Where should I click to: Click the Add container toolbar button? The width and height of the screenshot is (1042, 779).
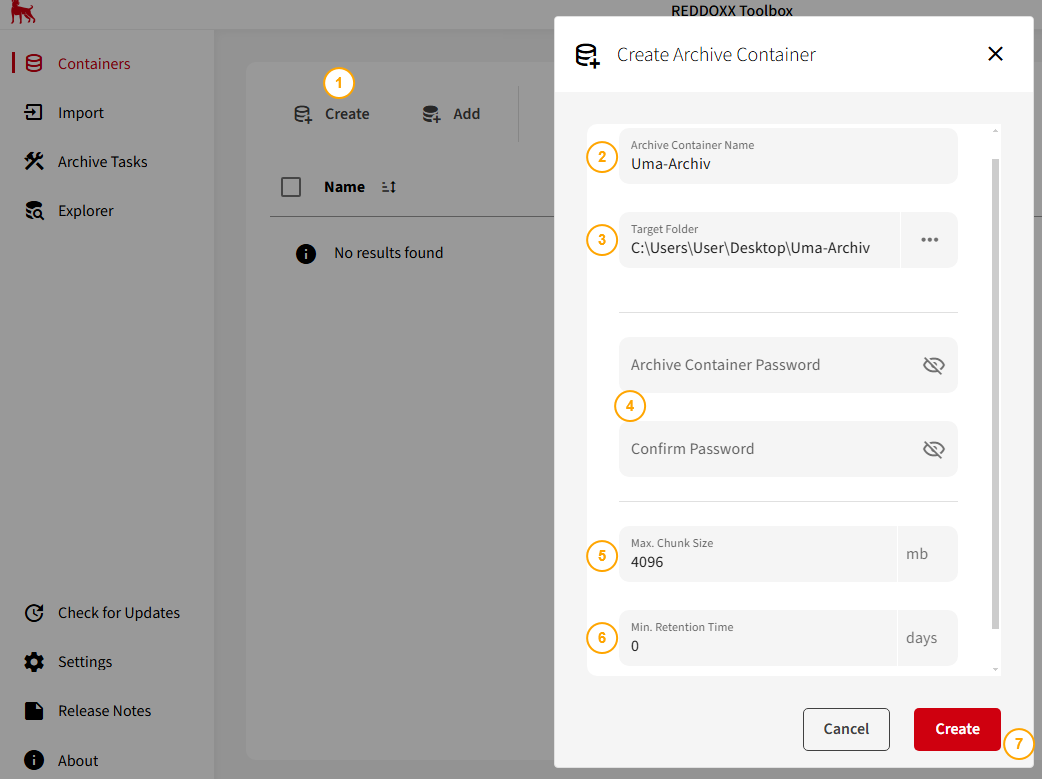[x=451, y=114]
